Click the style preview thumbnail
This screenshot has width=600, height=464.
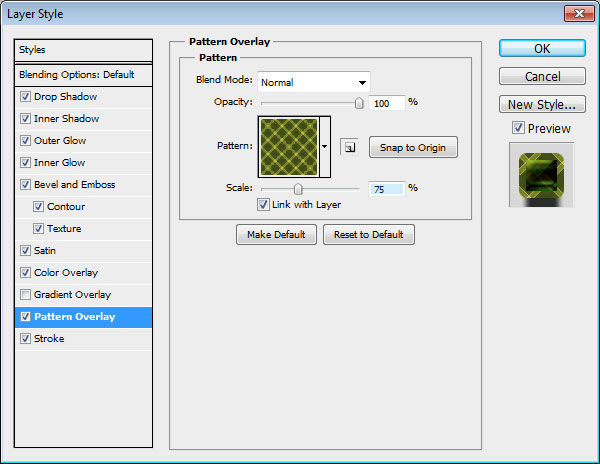coord(541,174)
